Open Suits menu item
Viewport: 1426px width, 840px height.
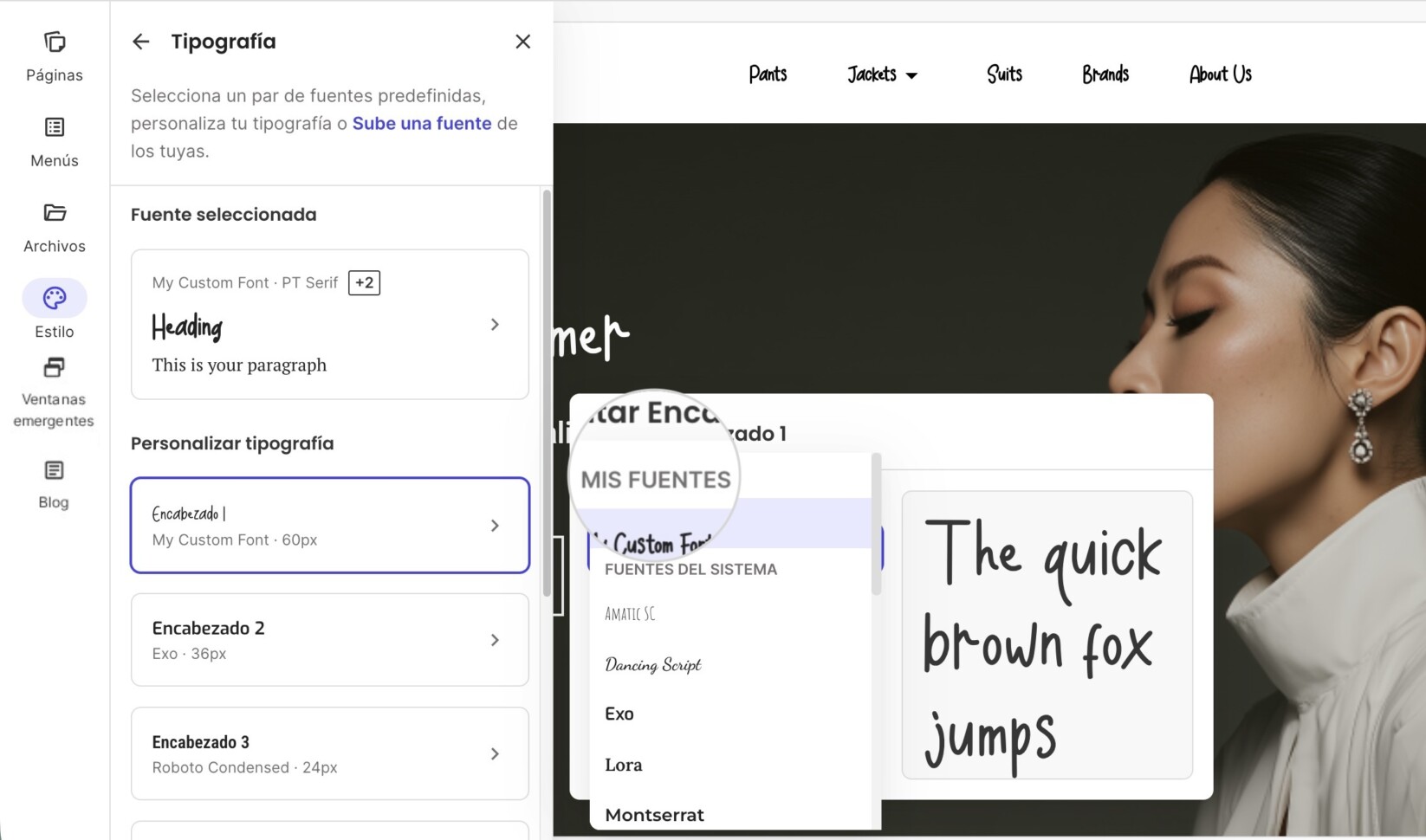point(1004,74)
